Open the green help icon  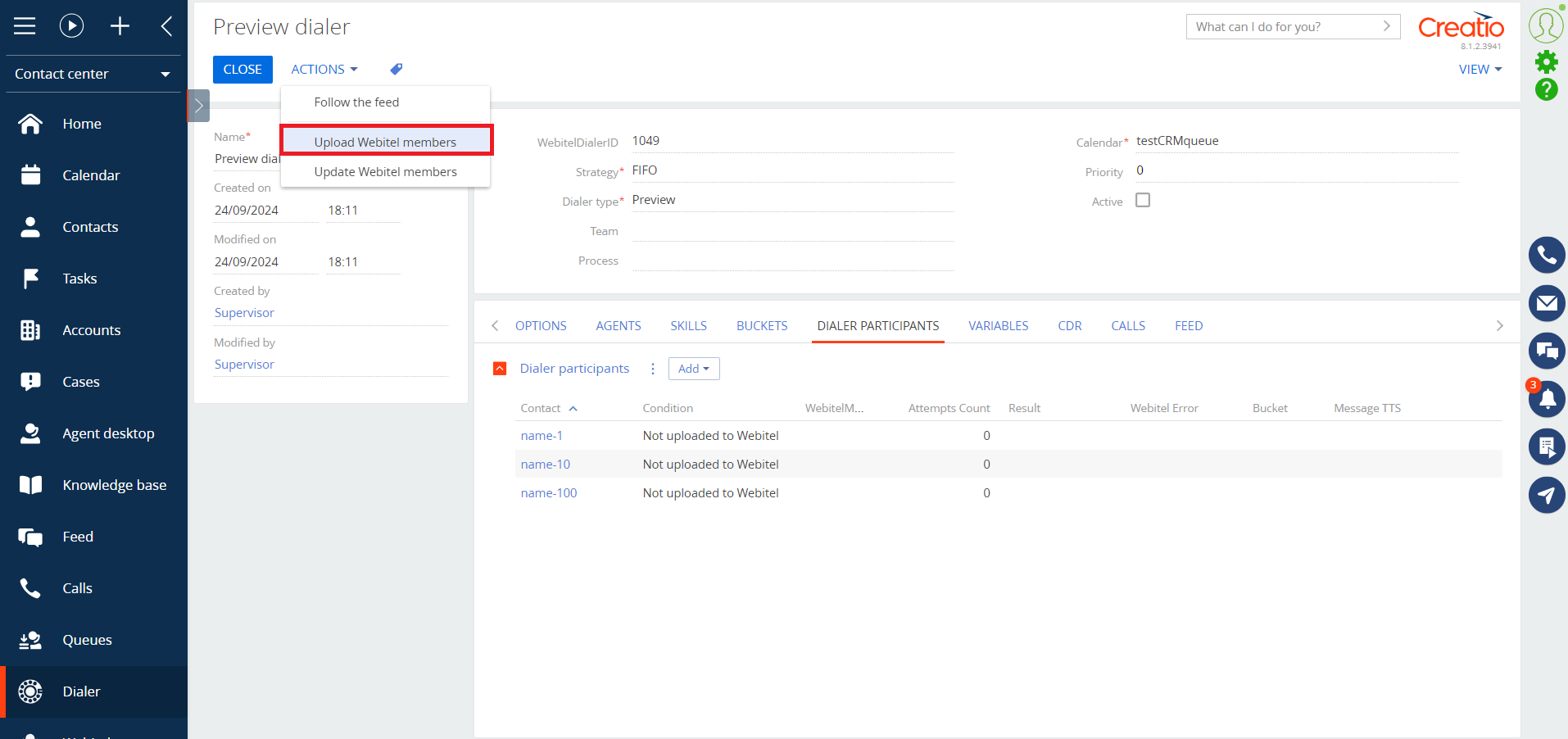click(x=1546, y=89)
